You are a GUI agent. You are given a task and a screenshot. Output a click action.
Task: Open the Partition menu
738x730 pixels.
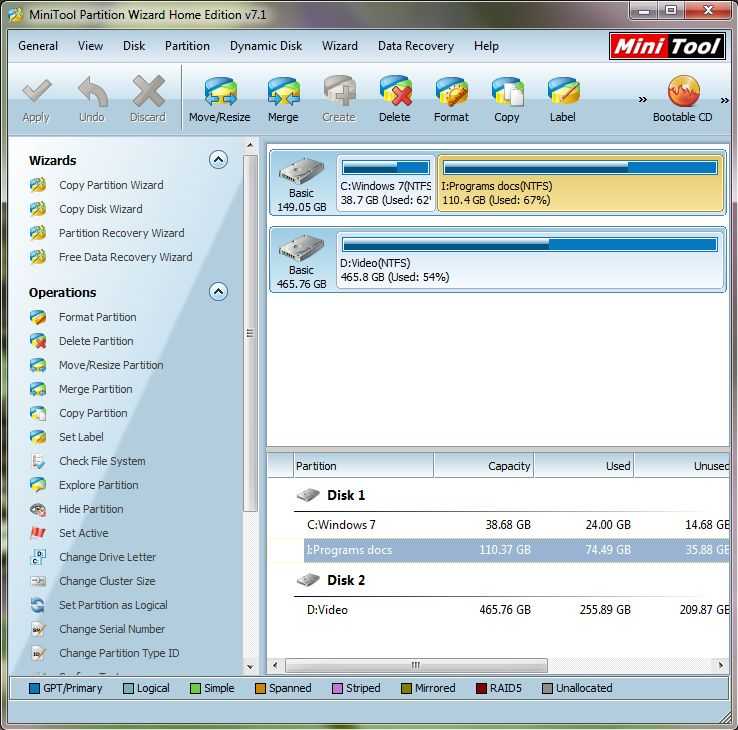(187, 46)
